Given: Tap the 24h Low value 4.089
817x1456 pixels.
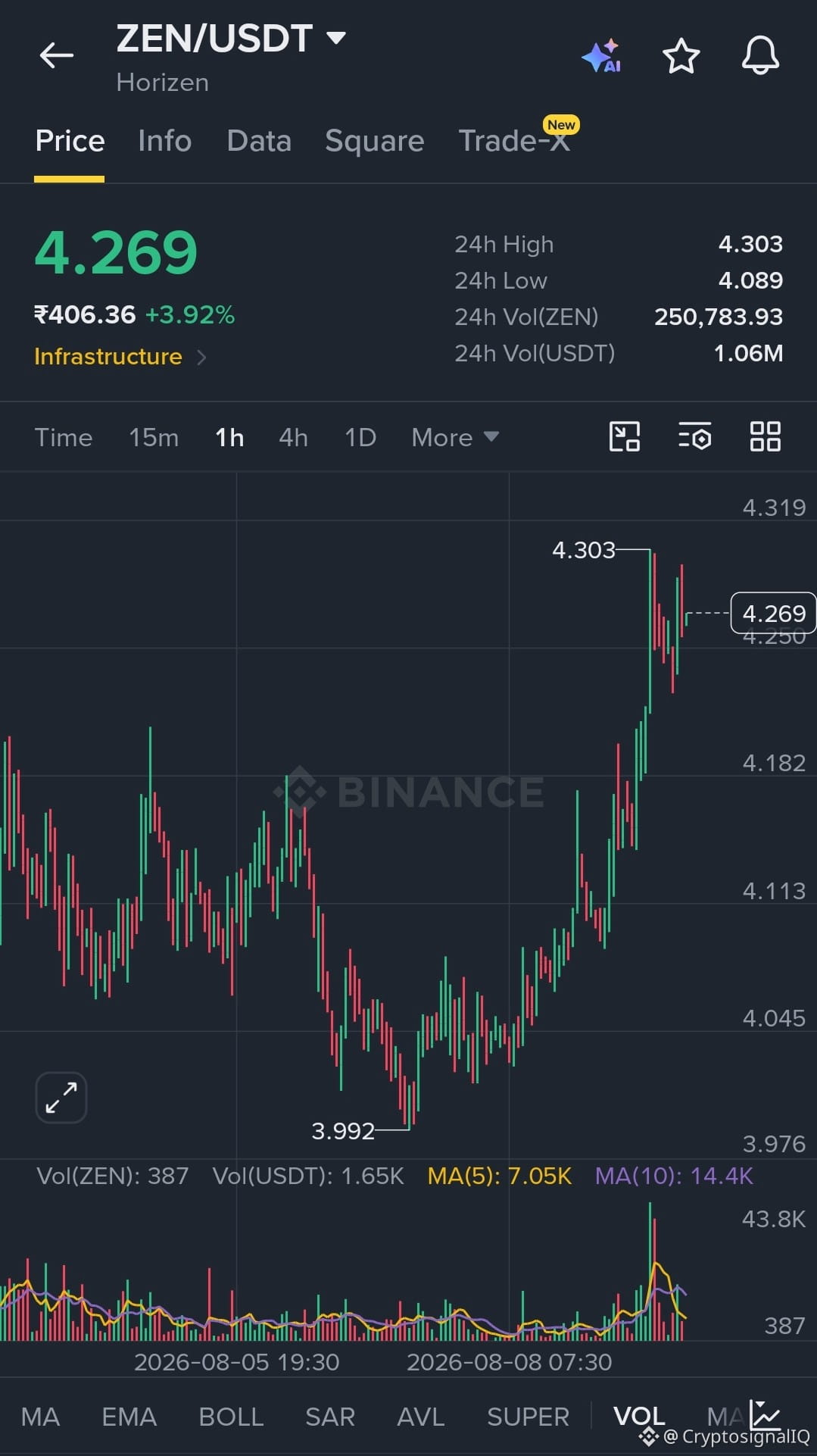Looking at the screenshot, I should point(750,280).
